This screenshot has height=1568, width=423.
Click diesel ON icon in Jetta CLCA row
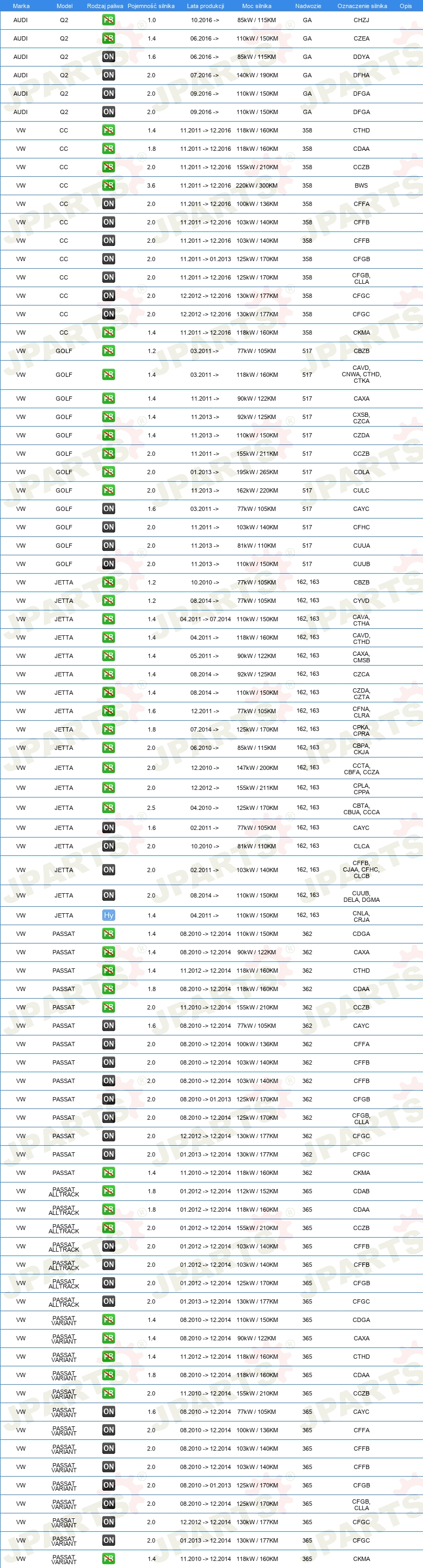coord(108,846)
